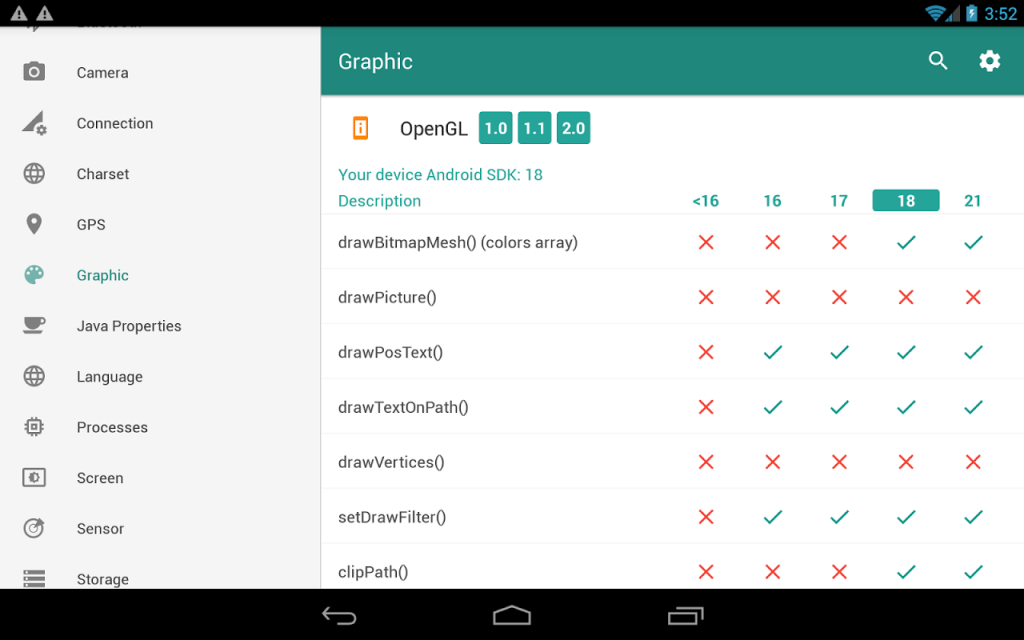
Task: Open Charset in the sidebar
Action: [x=160, y=174]
